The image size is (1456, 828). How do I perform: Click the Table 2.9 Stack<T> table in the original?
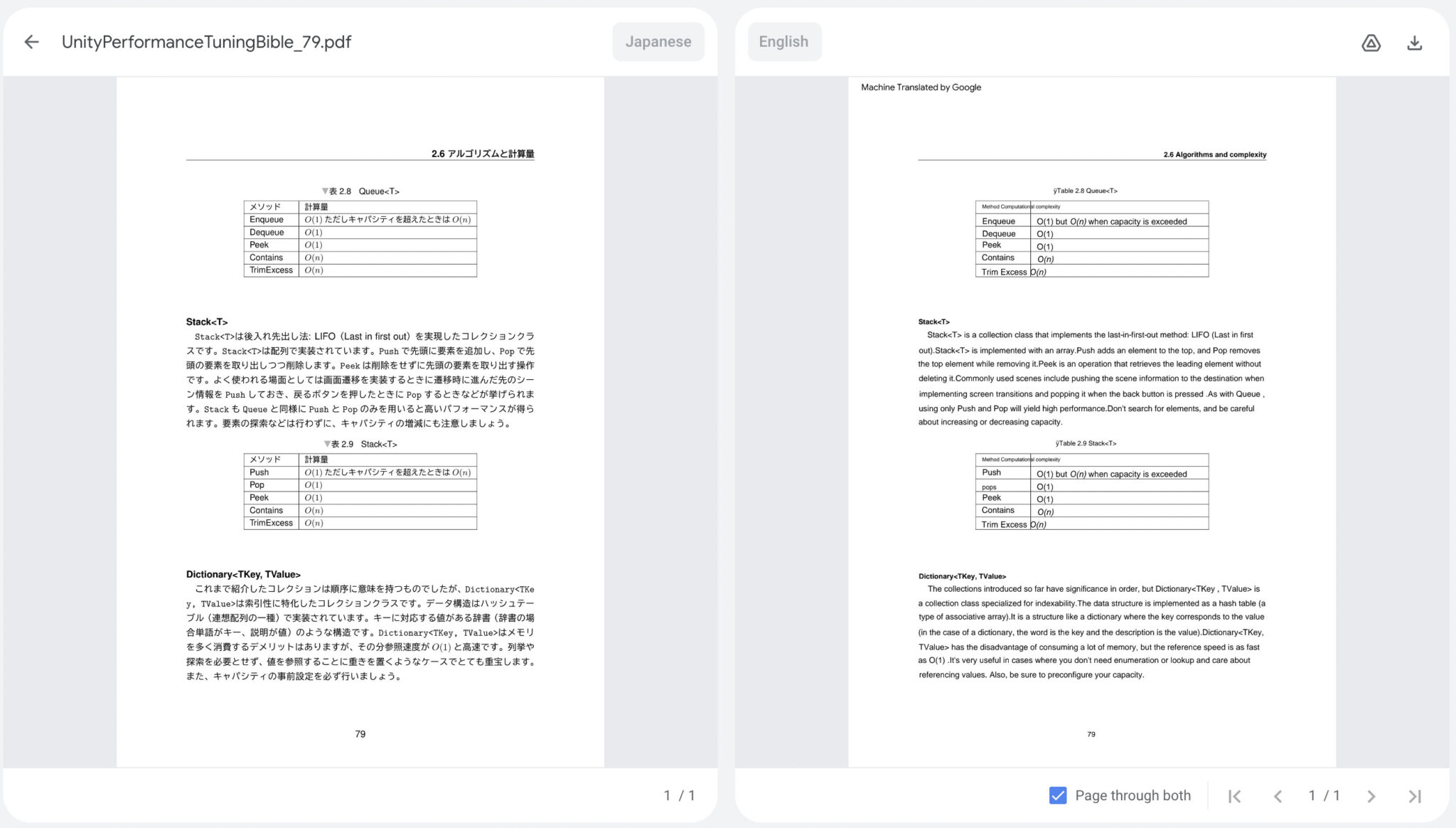point(360,491)
